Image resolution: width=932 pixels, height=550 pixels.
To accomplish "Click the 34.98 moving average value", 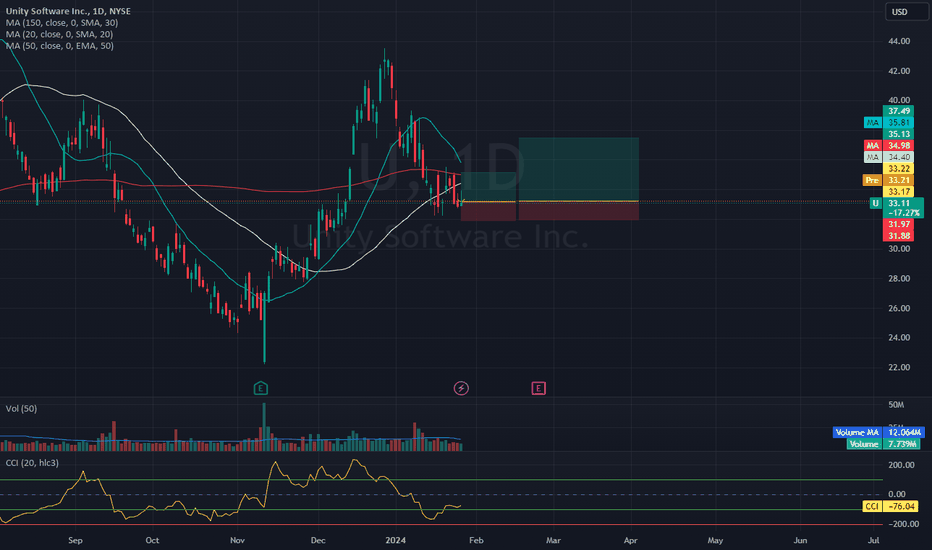I will pyautogui.click(x=899, y=146).
